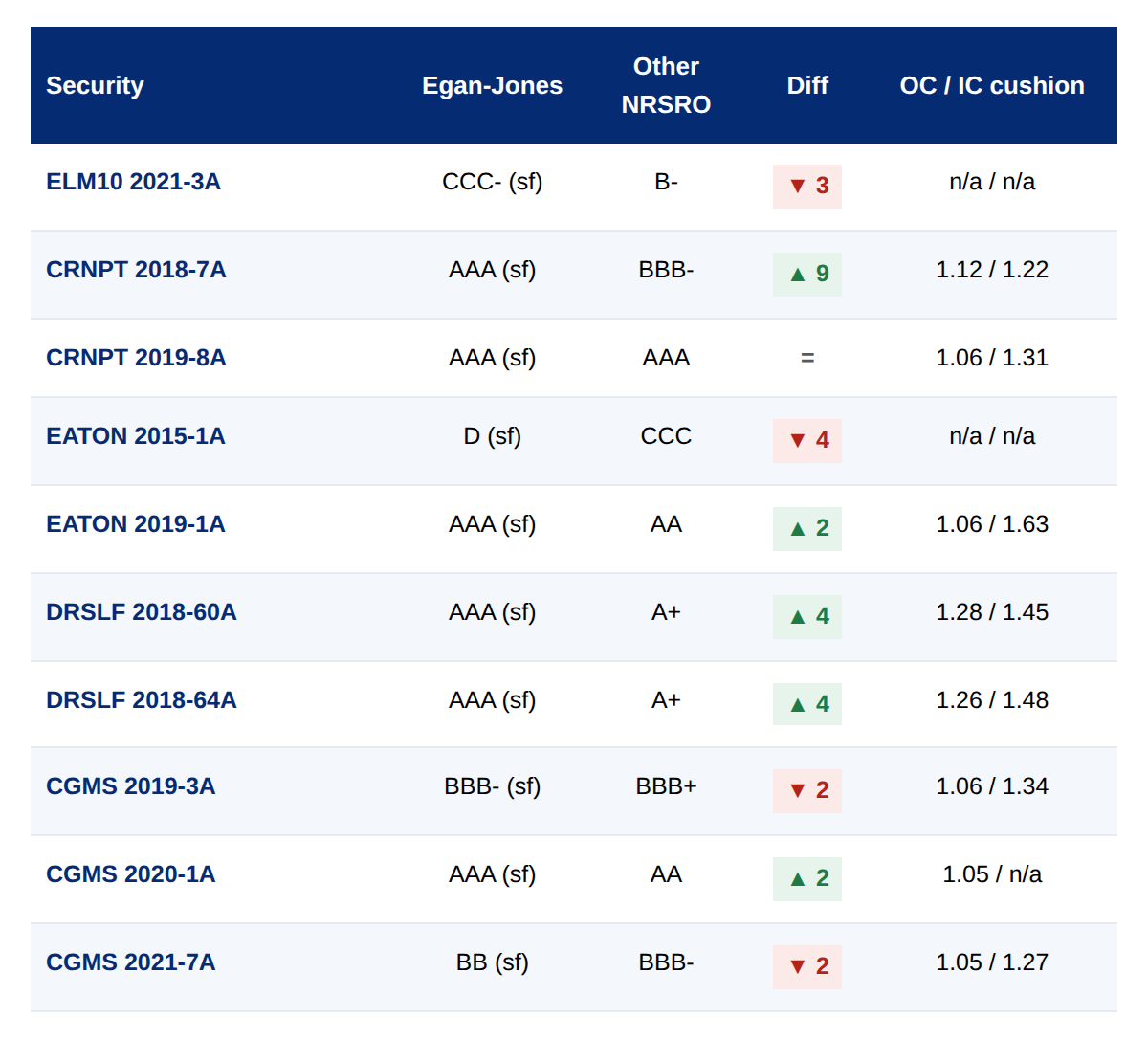Screen dimensions: 1148x1039
Task: Click the up 2 badge for CGMS 2020-1A
Action: [x=807, y=878]
